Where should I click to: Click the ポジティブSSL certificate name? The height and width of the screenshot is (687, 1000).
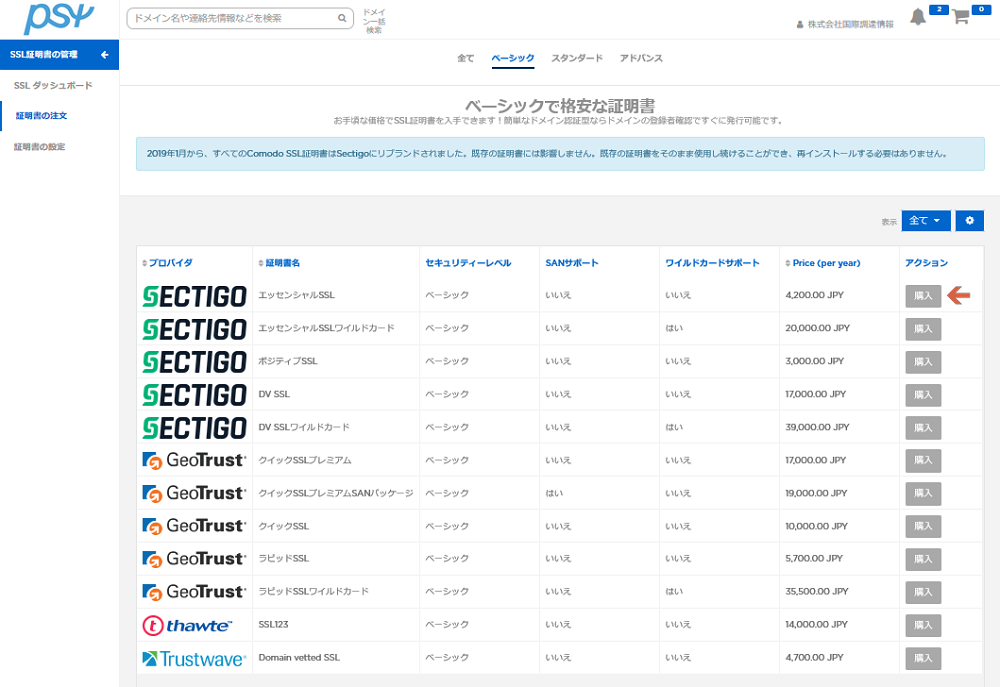(288, 361)
